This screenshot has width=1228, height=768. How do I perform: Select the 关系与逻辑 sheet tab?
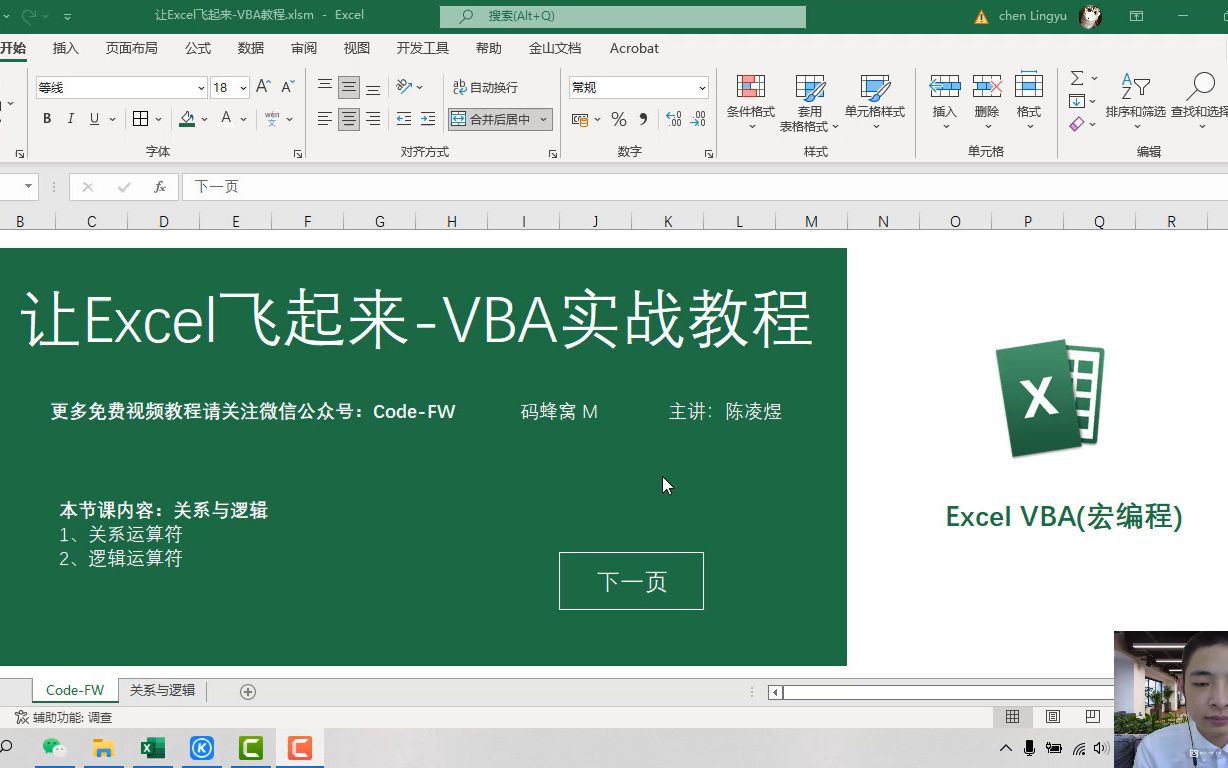pos(162,690)
